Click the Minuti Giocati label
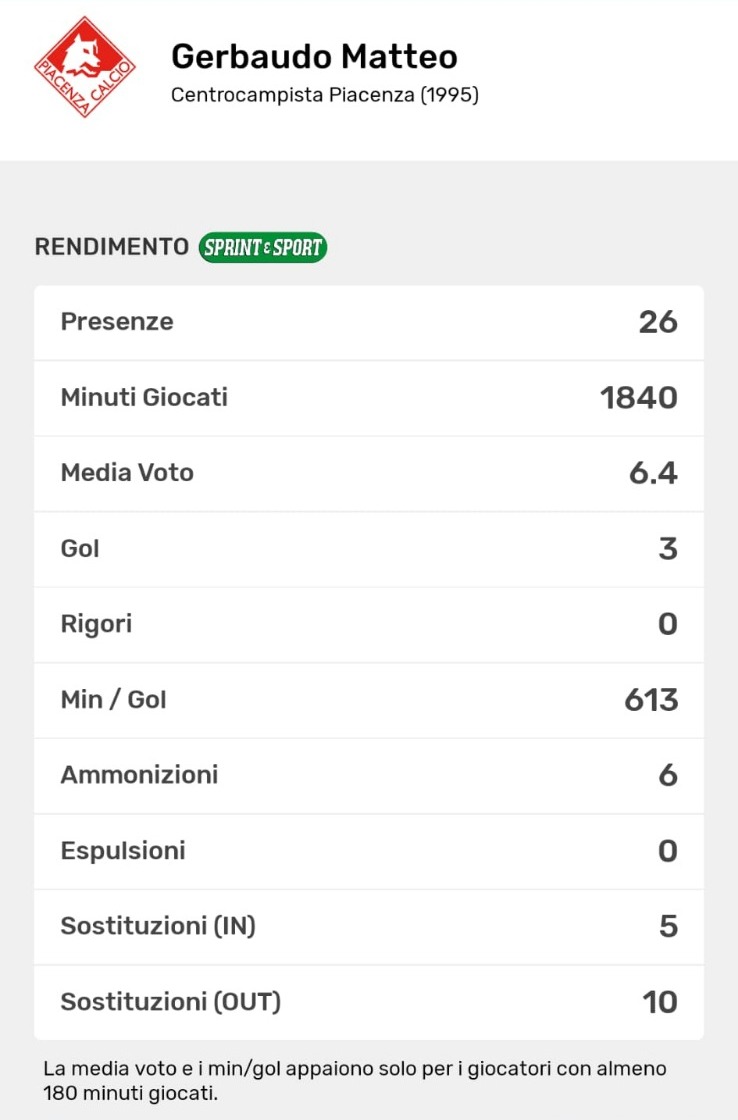 pyautogui.click(x=144, y=397)
